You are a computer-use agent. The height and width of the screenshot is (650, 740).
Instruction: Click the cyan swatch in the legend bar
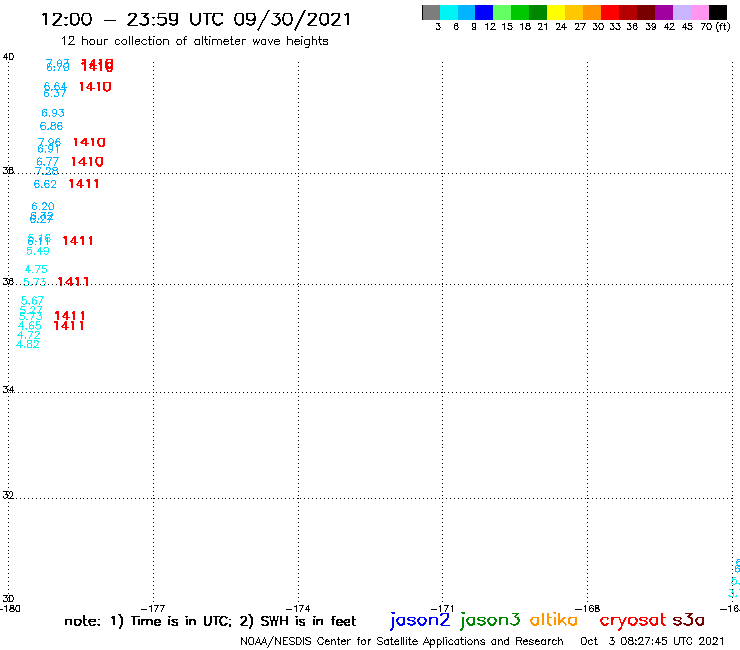448,12
